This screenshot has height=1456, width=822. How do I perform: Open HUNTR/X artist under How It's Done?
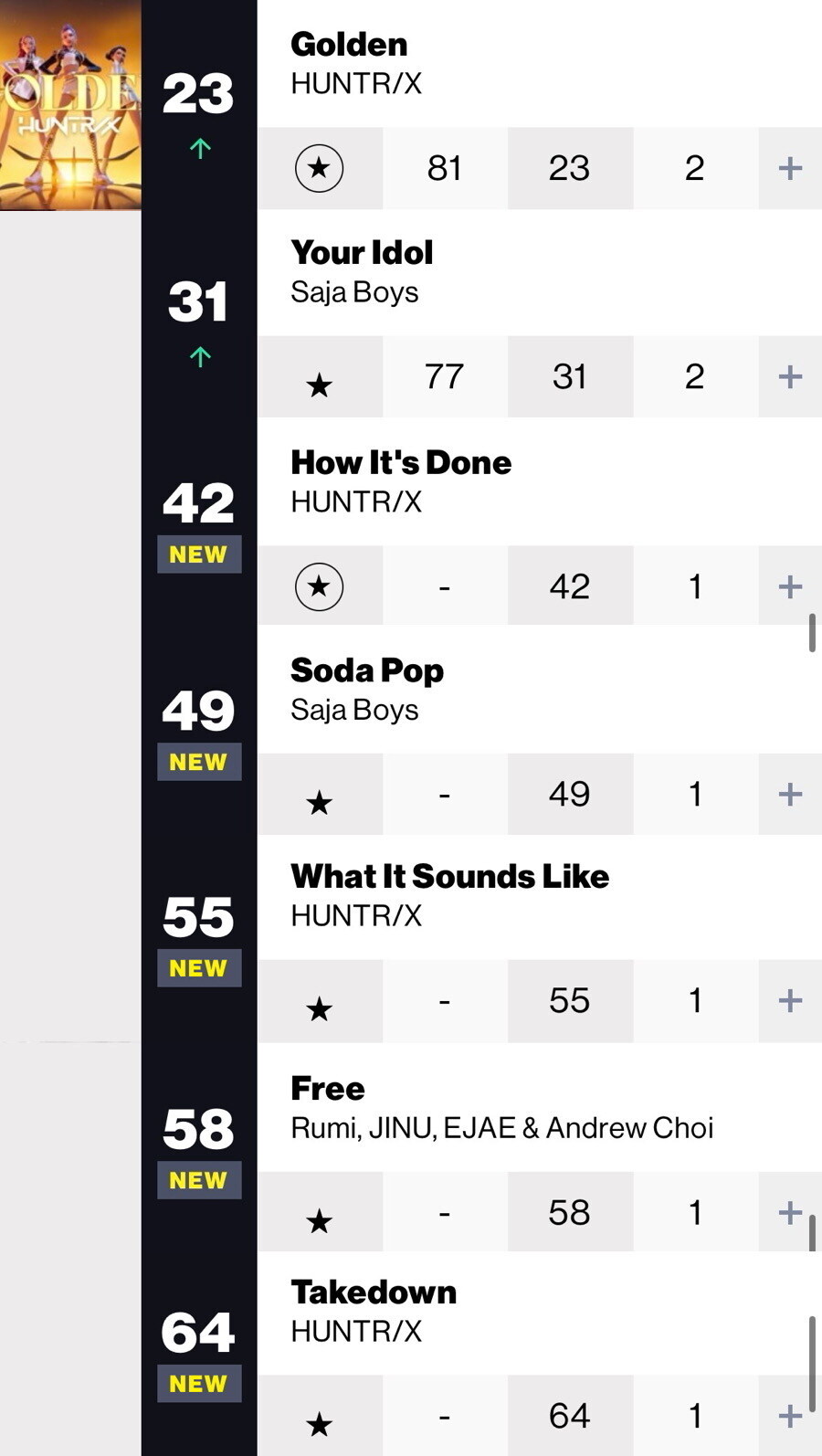tap(356, 501)
